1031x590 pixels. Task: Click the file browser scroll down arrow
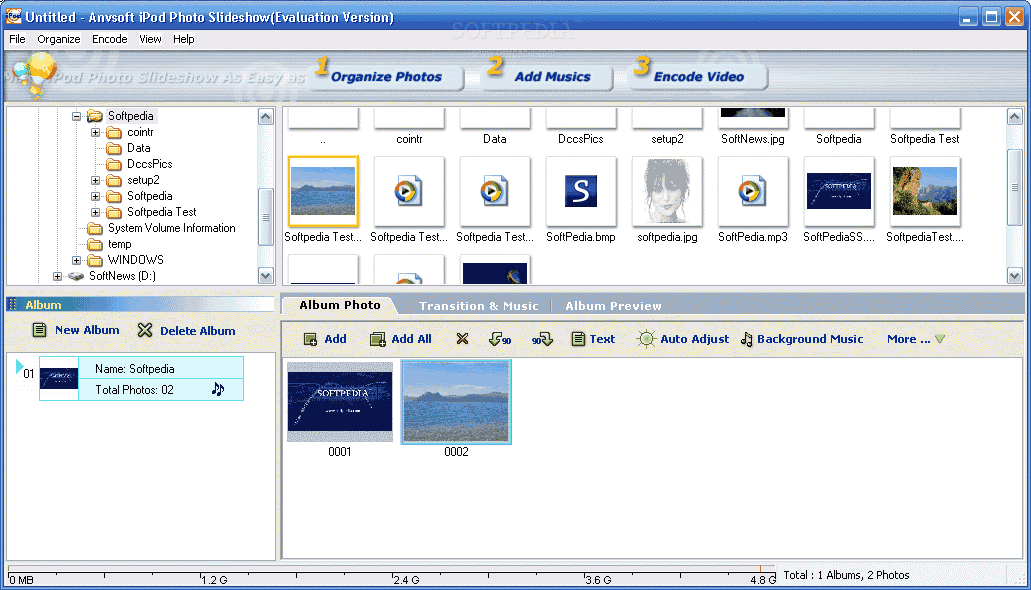click(x=1015, y=276)
